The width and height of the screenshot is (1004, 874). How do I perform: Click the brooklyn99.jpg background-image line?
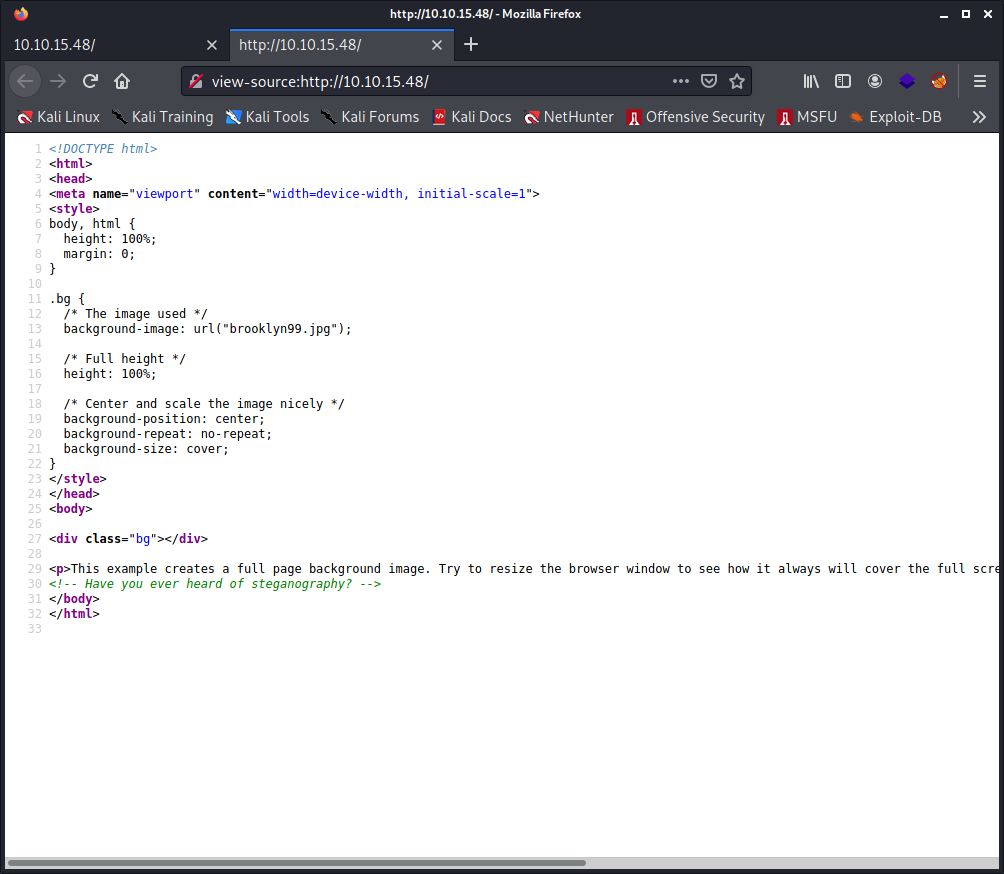[x=207, y=329]
